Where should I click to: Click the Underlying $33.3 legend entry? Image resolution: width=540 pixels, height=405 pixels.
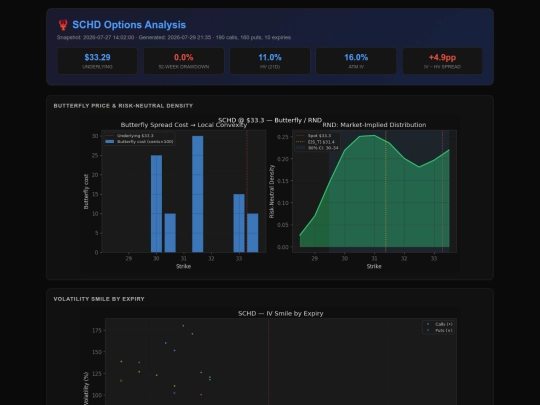pyautogui.click(x=129, y=136)
